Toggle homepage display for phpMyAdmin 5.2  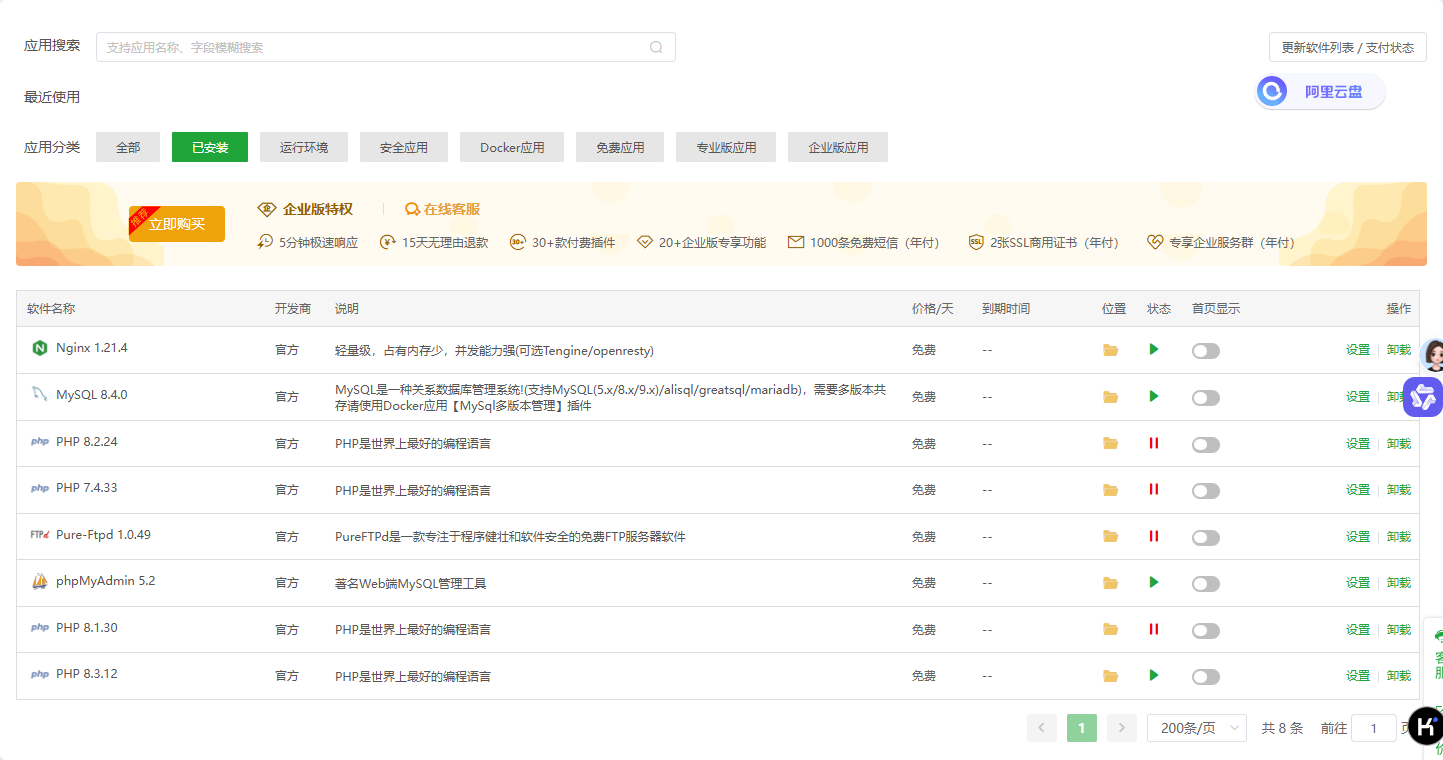point(1206,584)
